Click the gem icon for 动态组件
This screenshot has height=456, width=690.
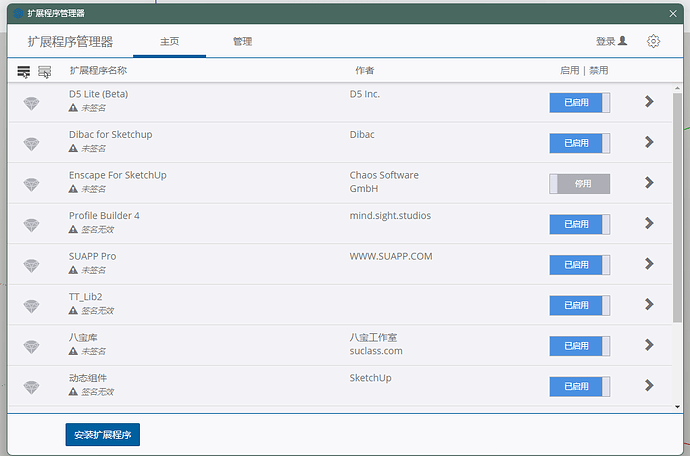[31, 387]
